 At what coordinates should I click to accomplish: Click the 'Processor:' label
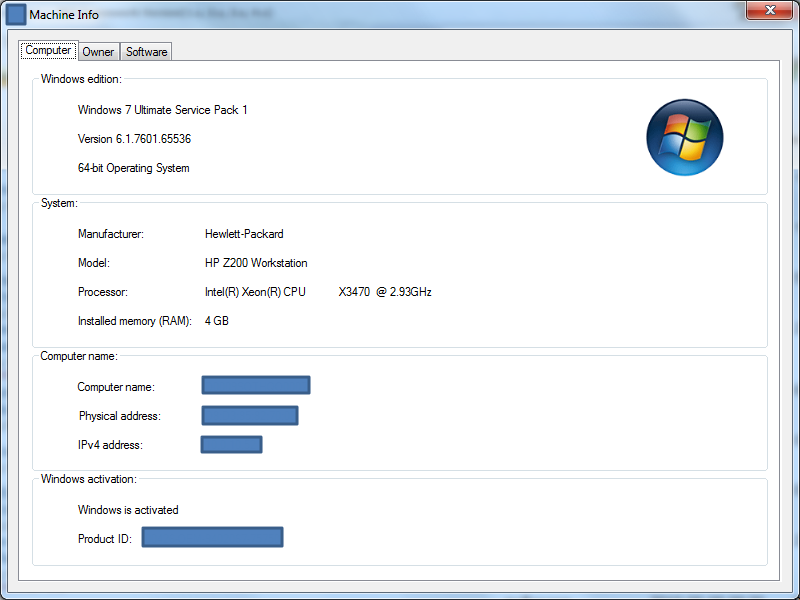(103, 292)
